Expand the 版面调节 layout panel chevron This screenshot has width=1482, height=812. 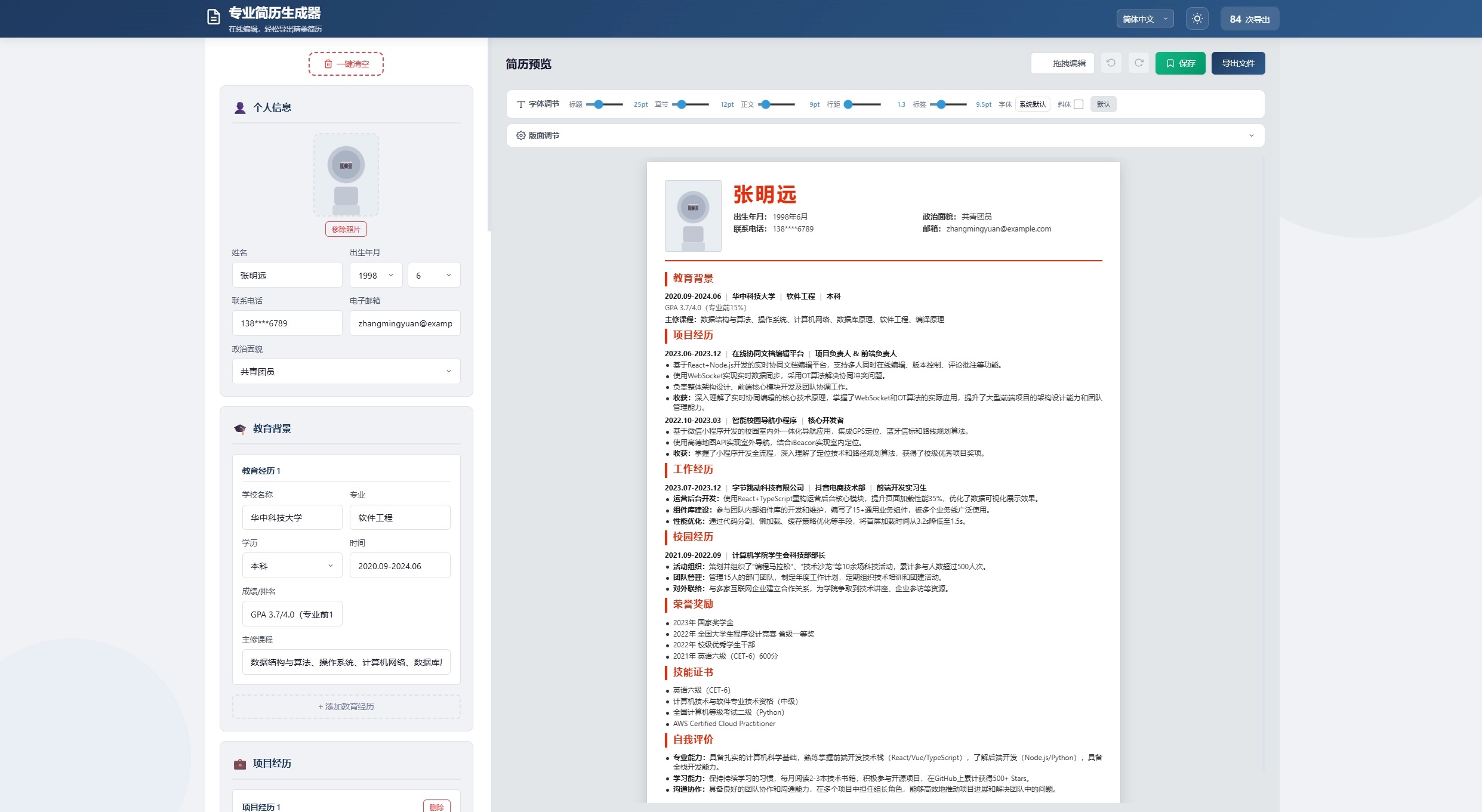coord(1252,135)
